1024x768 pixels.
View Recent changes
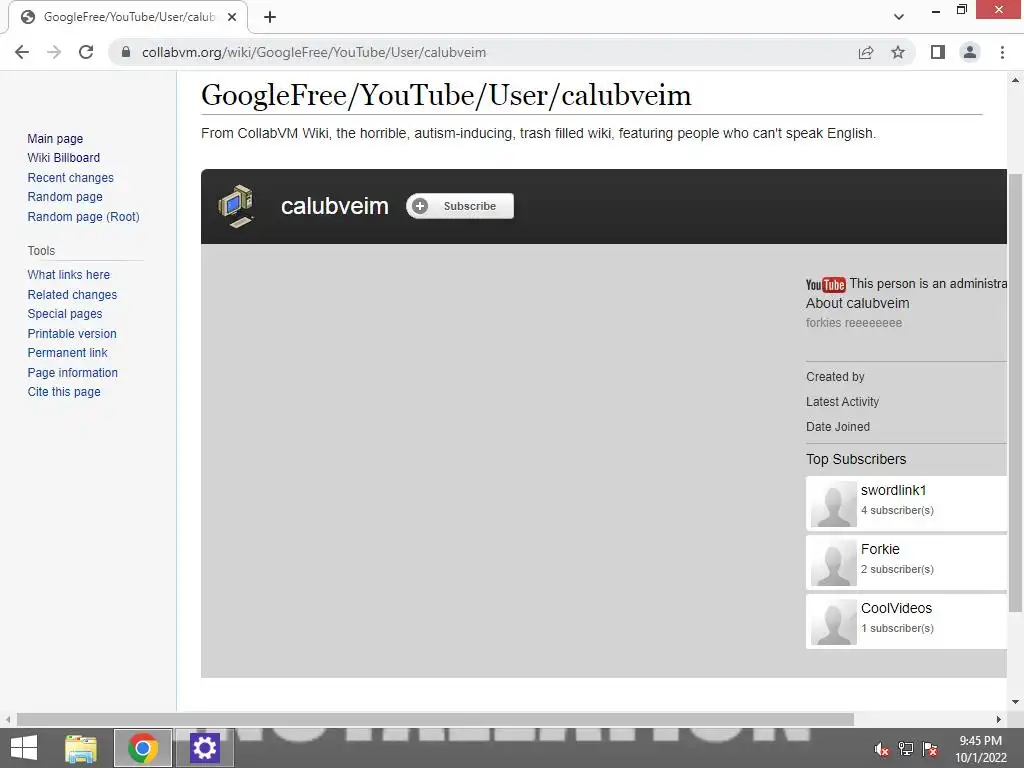click(x=71, y=178)
